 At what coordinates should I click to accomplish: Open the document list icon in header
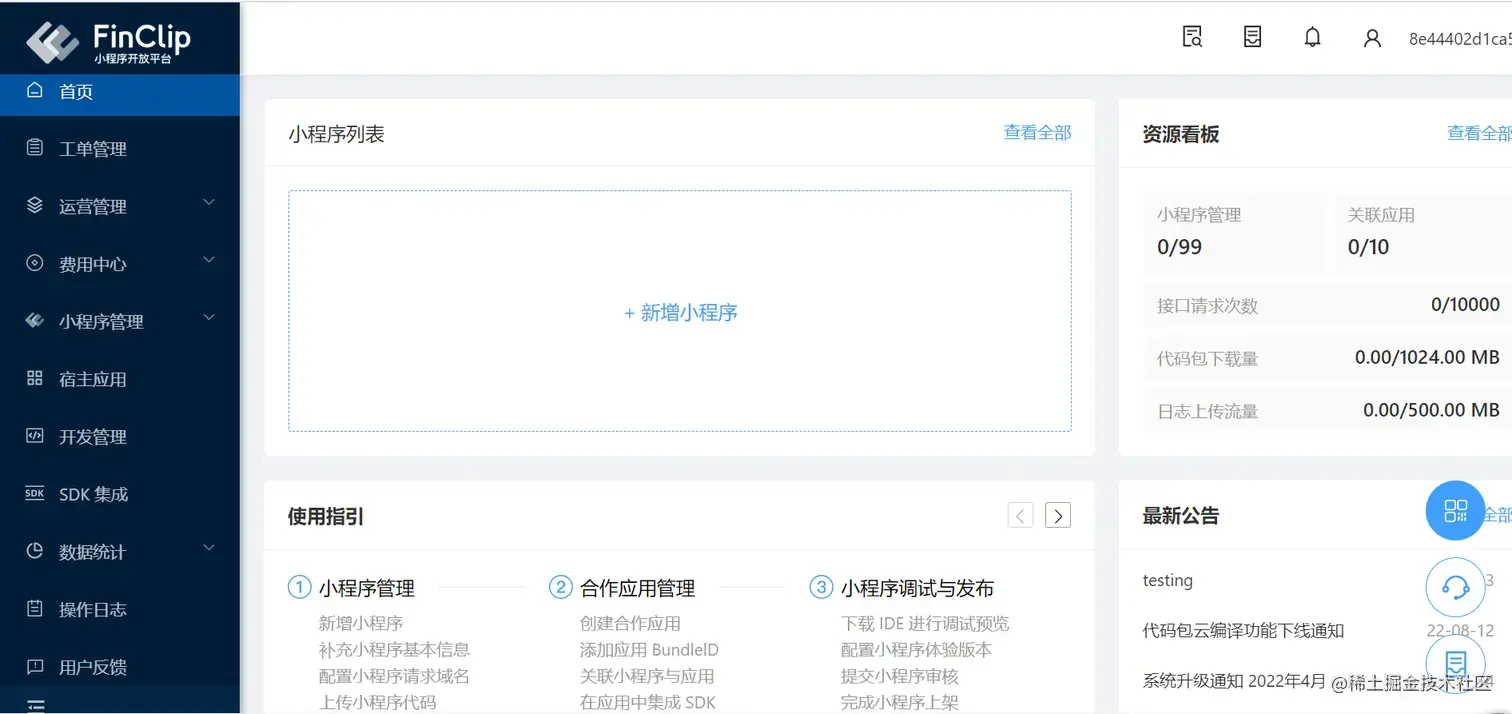[x=1252, y=37]
